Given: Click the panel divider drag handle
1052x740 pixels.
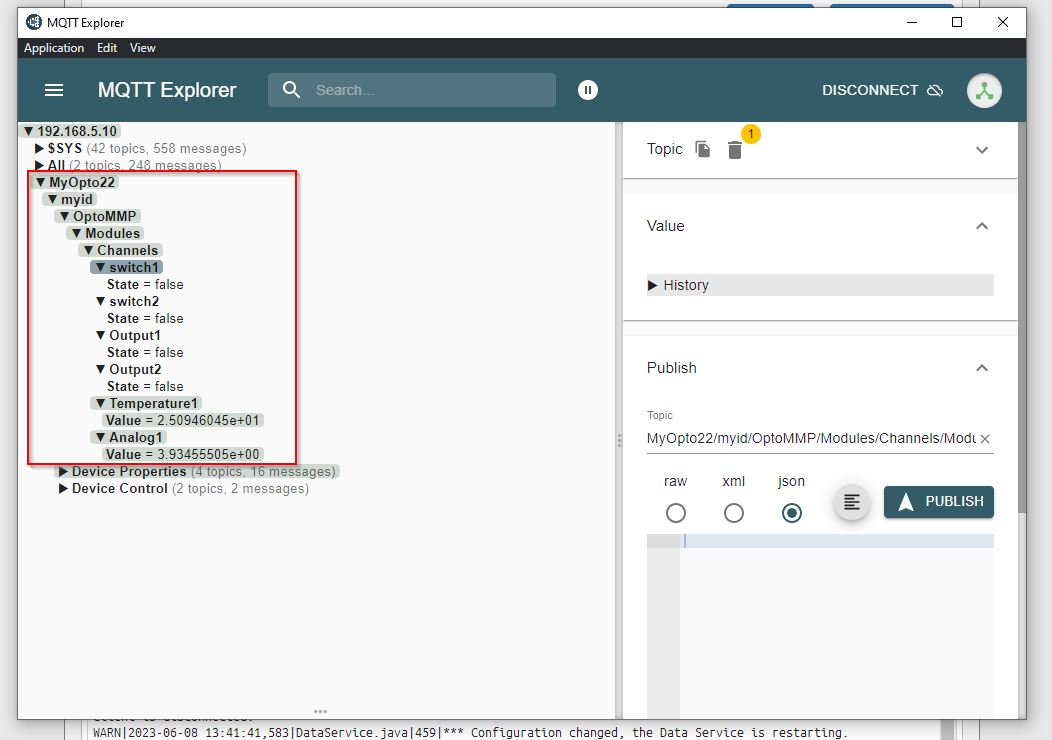Looking at the screenshot, I should [619, 440].
